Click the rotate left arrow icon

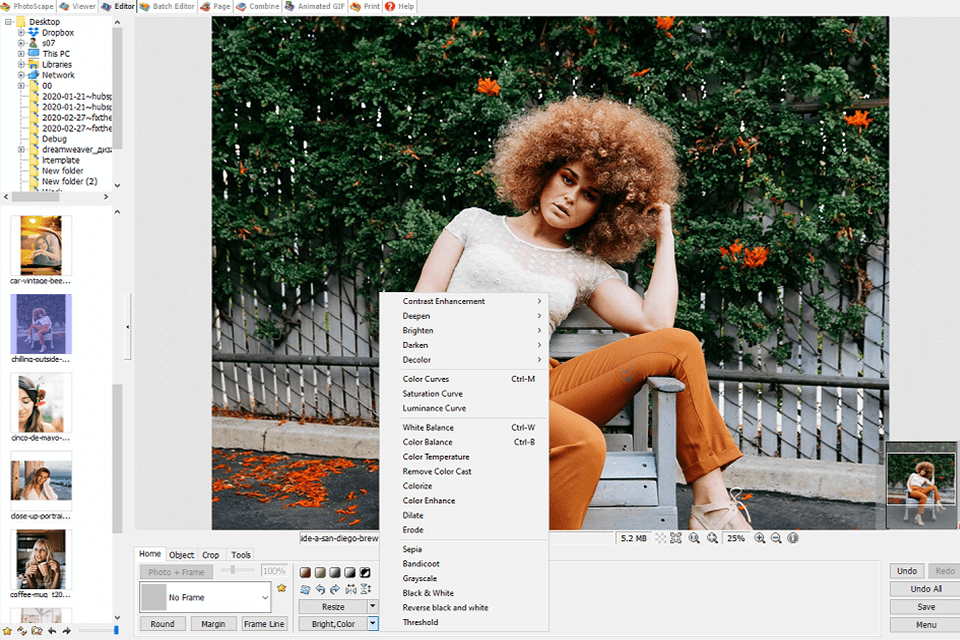pyautogui.click(x=320, y=590)
